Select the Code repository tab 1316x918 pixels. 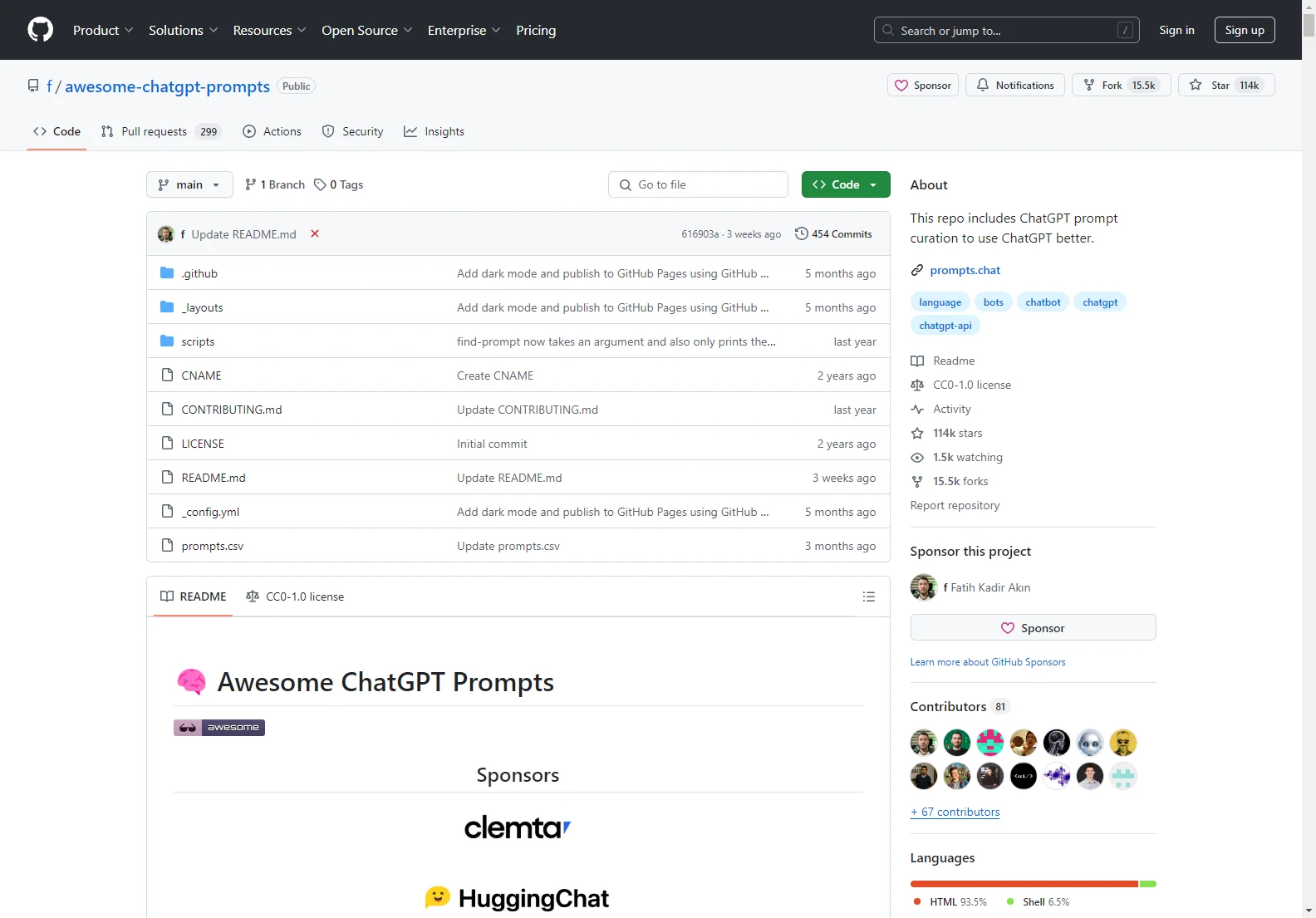pos(56,131)
